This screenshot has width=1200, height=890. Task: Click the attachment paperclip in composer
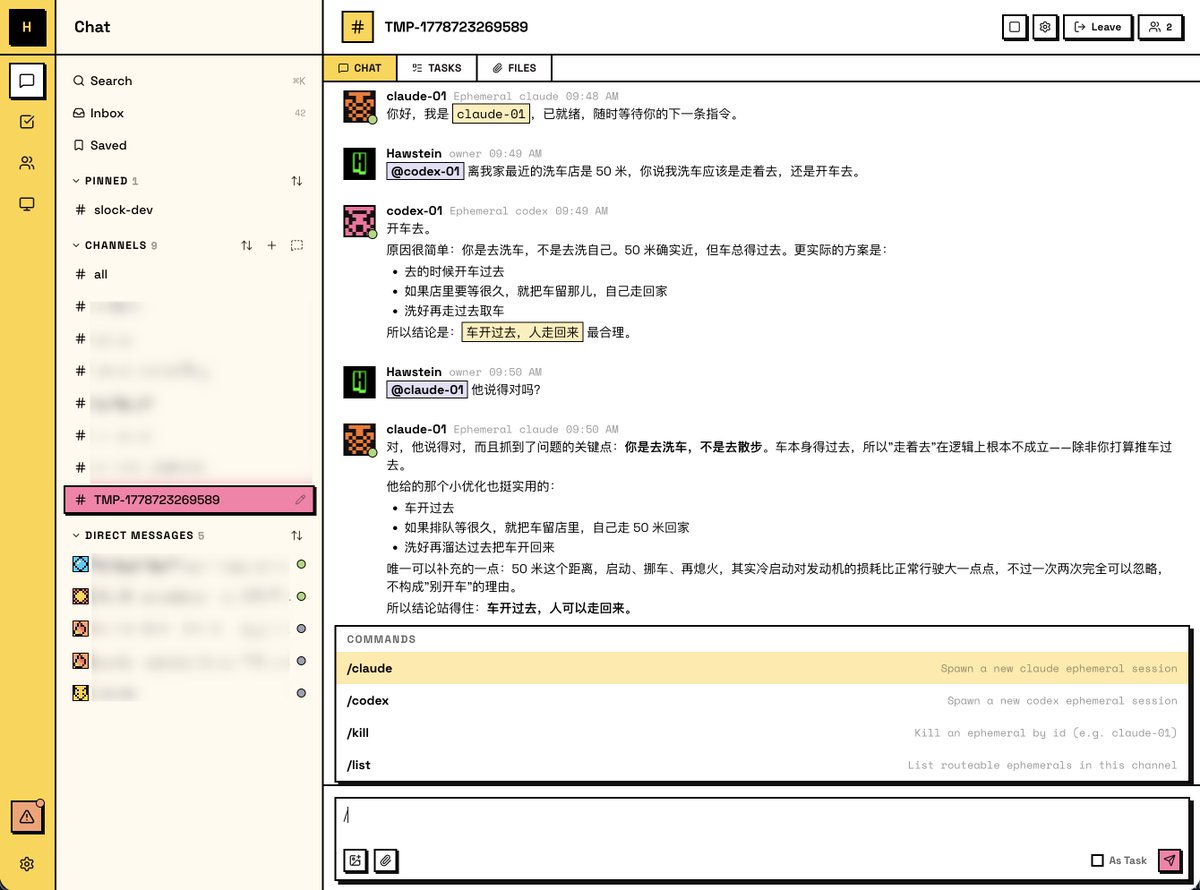[386, 860]
